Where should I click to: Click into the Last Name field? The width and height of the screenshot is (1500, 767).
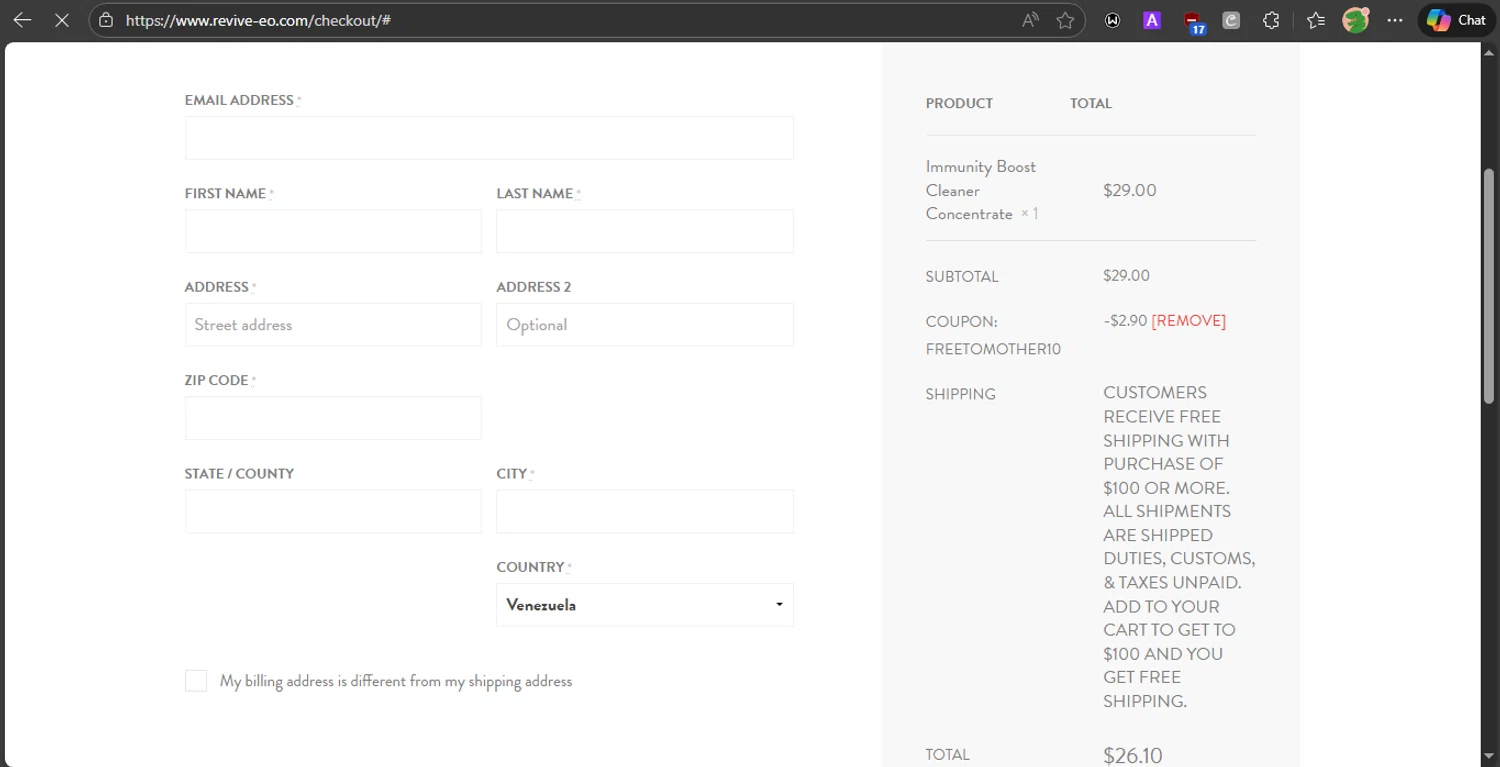point(645,231)
